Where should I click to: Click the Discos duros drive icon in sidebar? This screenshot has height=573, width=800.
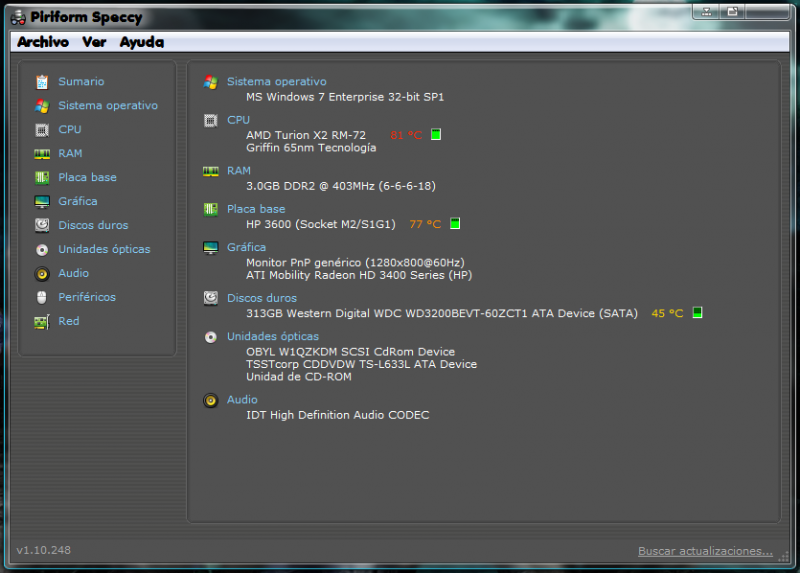click(42, 225)
